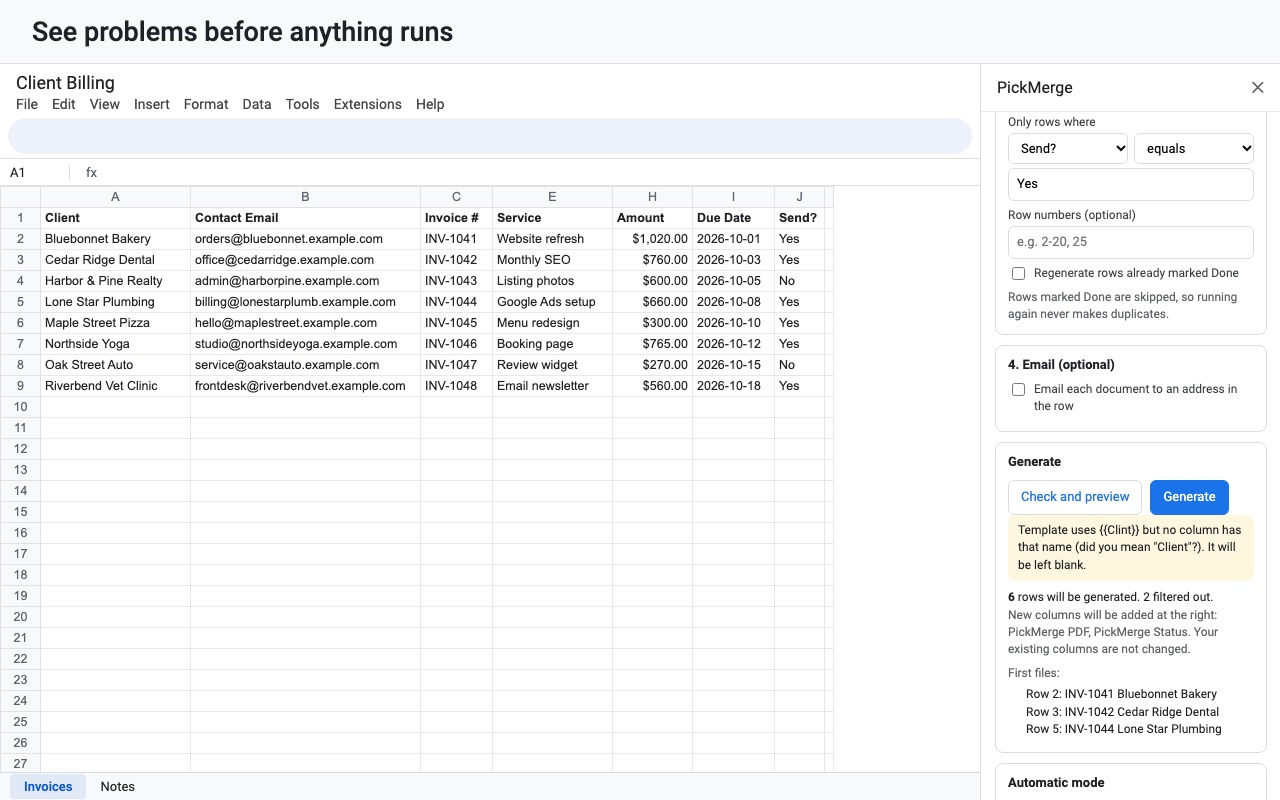Click the office@cedarridge.example.com cell

pyautogui.click(x=305, y=260)
